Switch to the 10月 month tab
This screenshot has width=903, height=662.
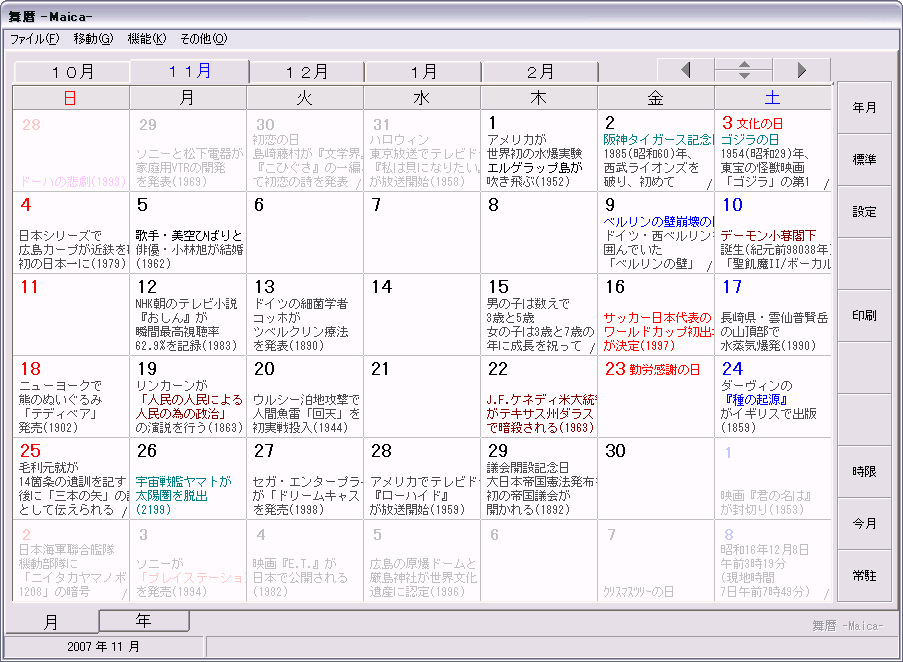[72, 72]
